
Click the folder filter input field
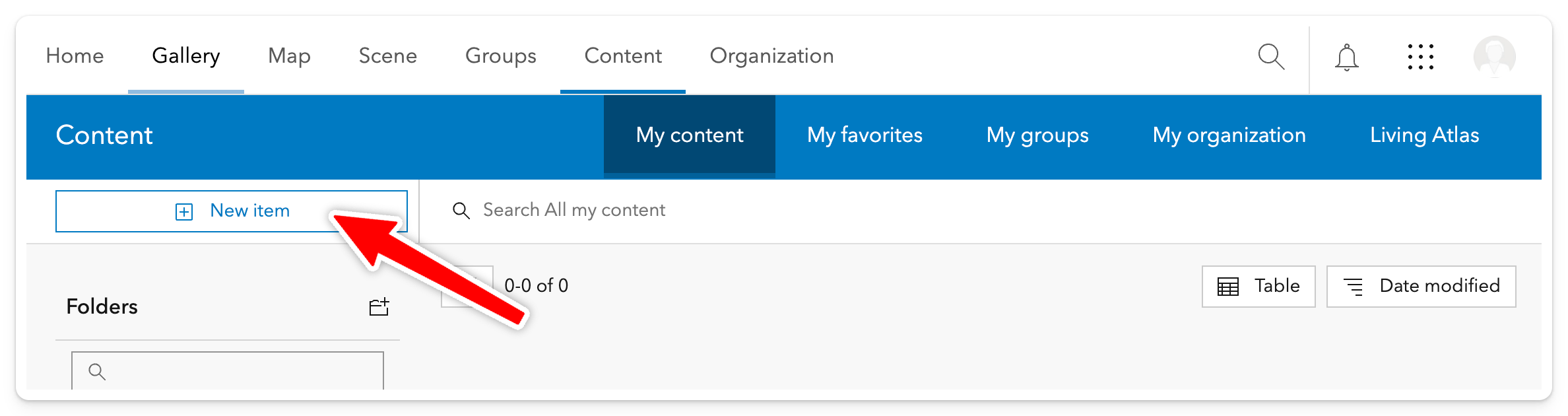click(x=238, y=372)
